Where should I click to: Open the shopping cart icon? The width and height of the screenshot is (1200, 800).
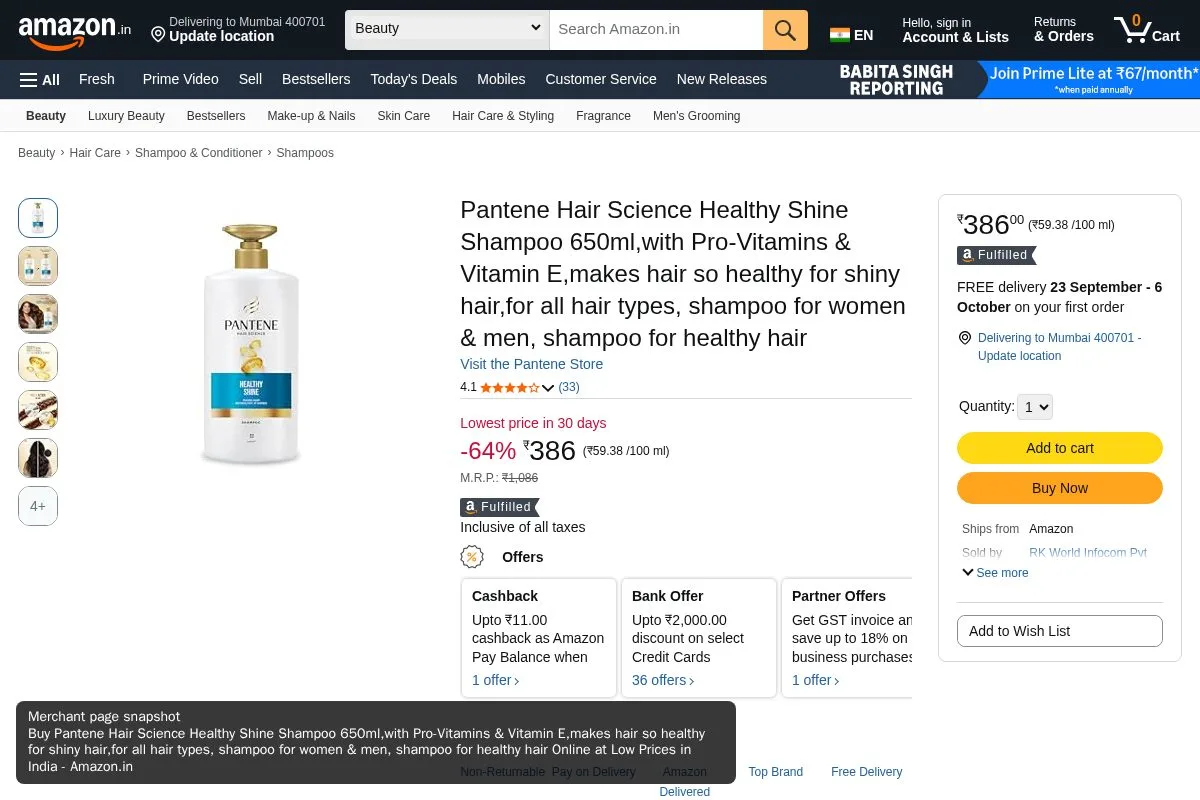[1147, 29]
